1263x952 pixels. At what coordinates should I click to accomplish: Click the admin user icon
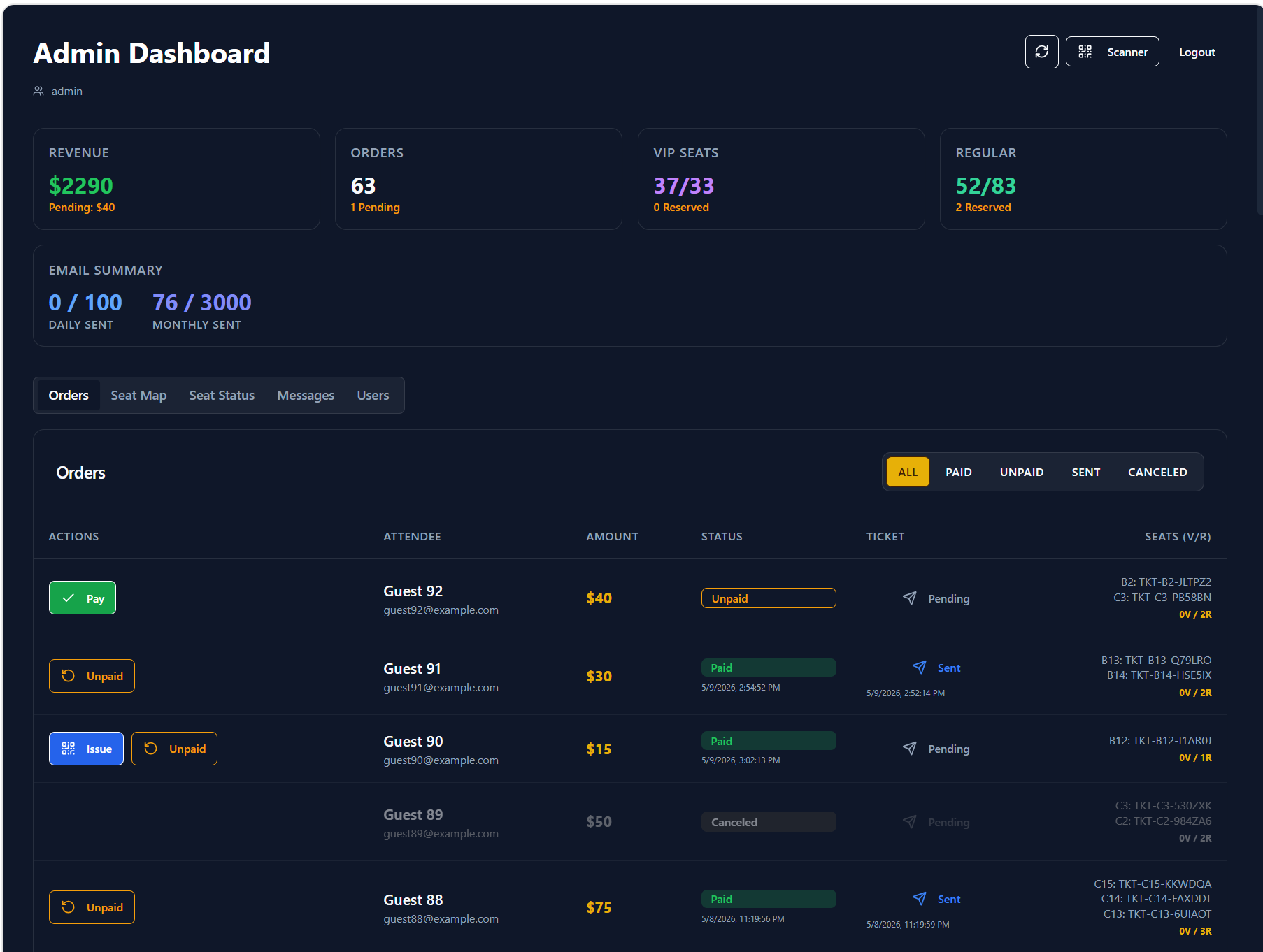(38, 91)
